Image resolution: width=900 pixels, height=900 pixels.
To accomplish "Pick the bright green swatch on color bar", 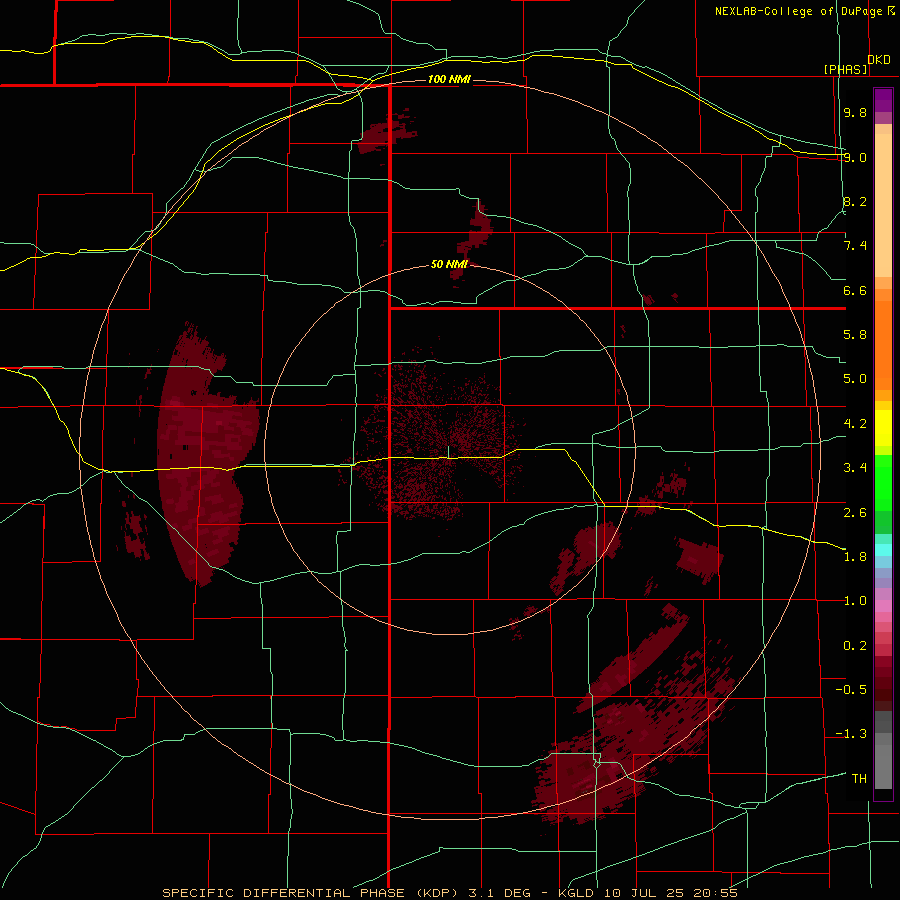I will (x=883, y=482).
